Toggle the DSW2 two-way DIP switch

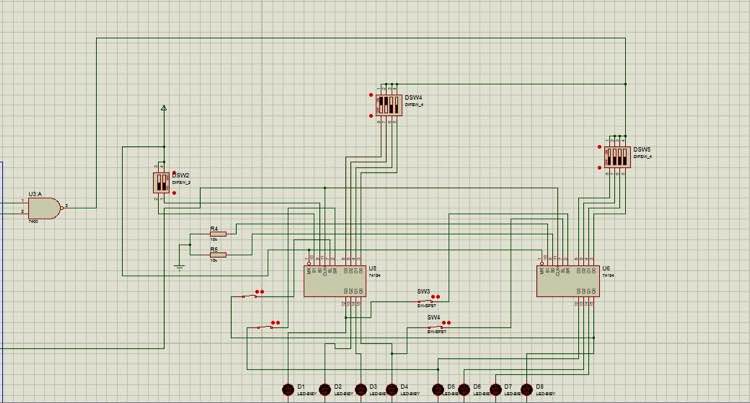coord(161,183)
